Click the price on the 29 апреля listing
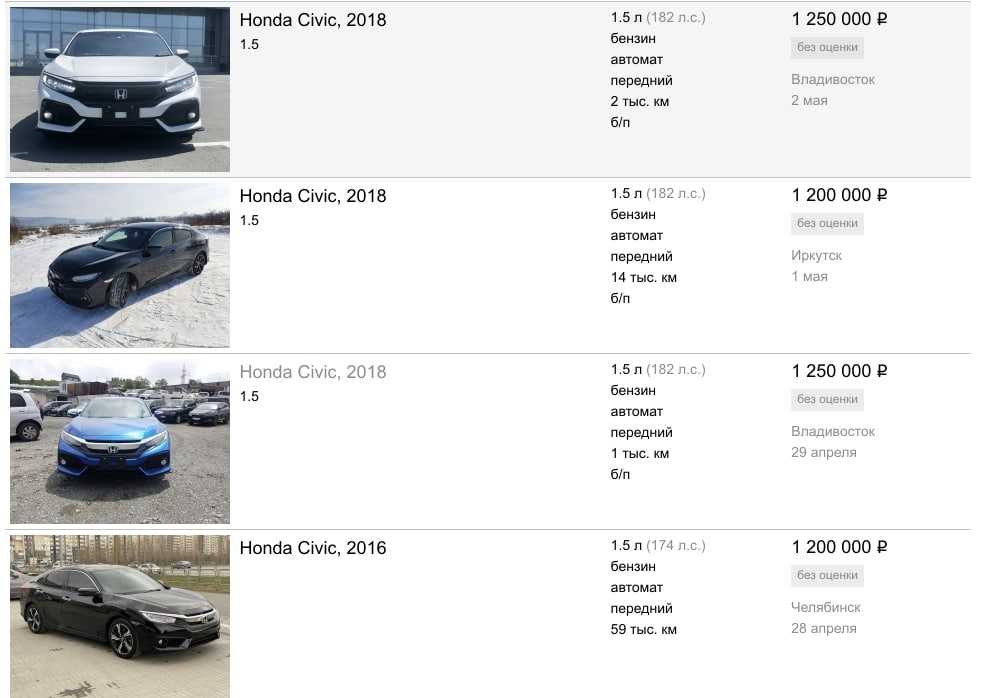The image size is (991, 698). (x=839, y=371)
